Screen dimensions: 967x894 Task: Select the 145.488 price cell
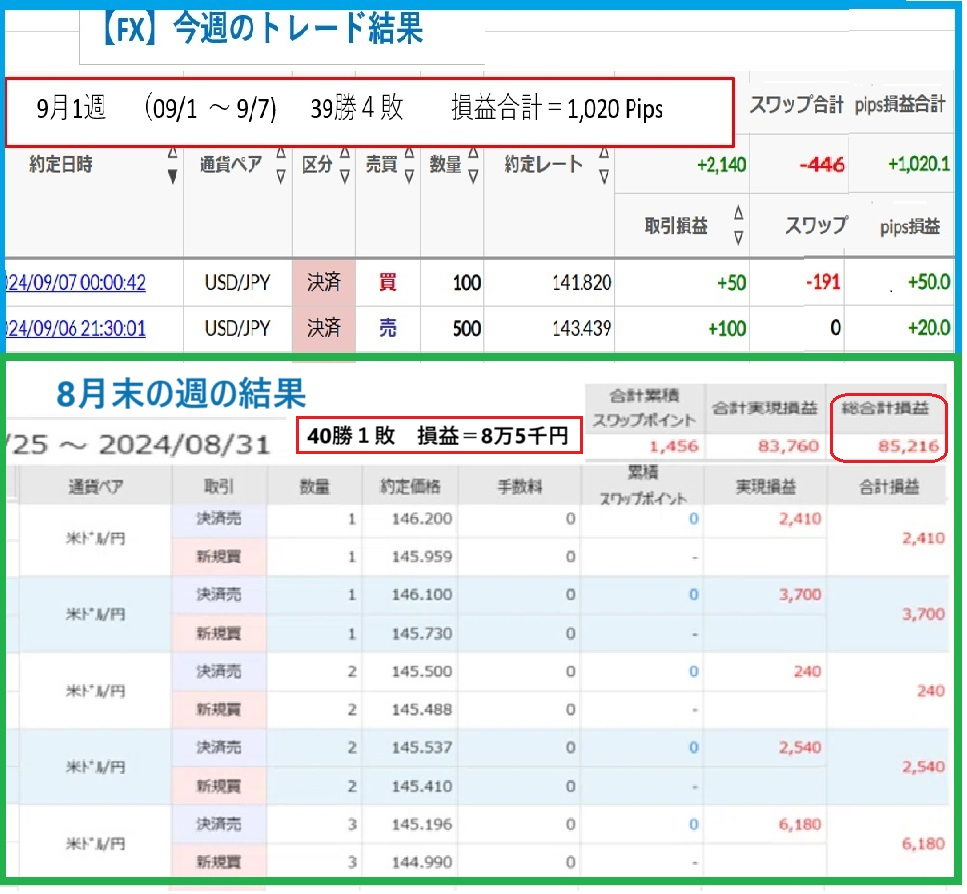(x=422, y=710)
